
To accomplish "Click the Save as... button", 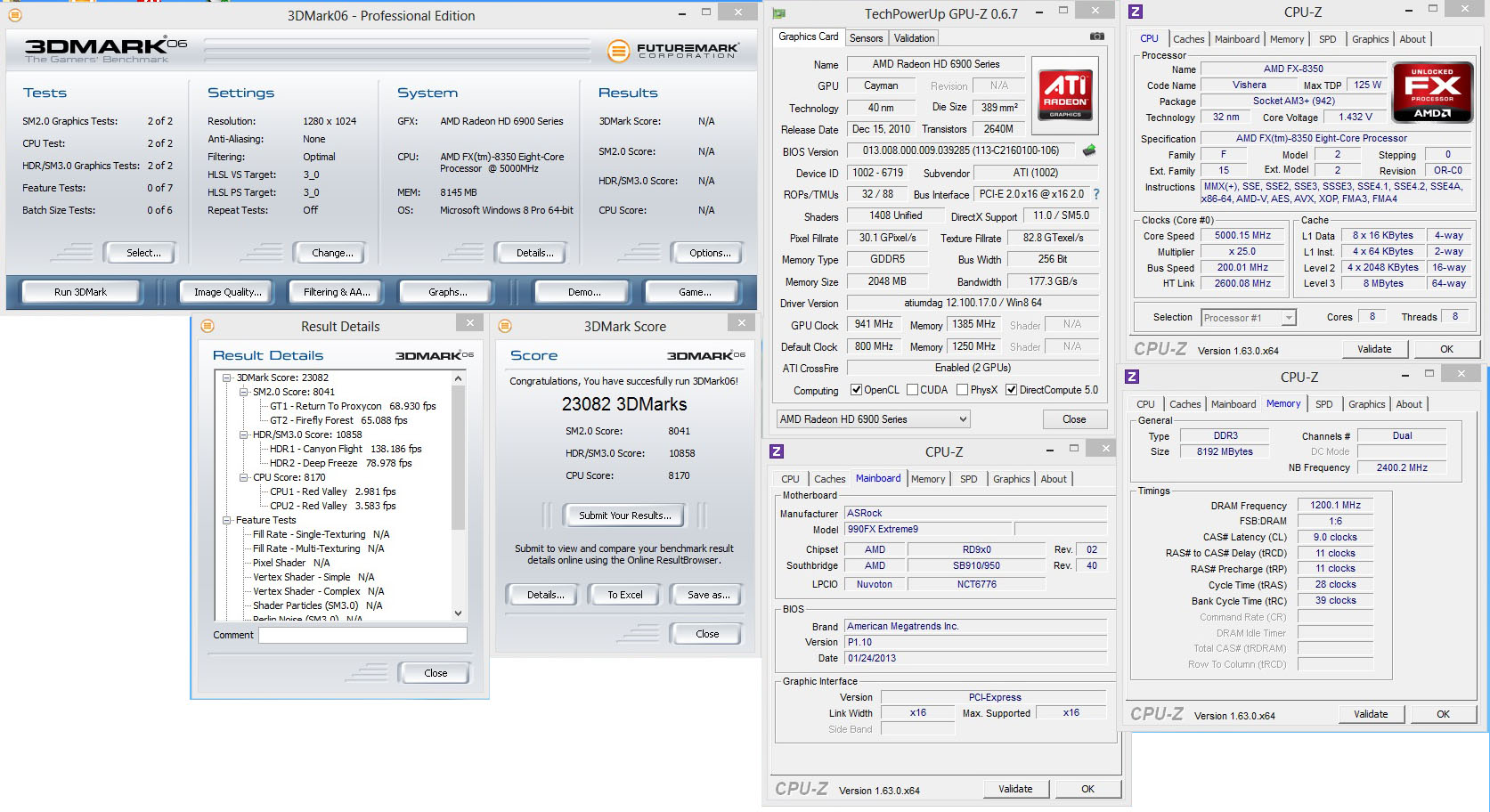I will [x=708, y=595].
